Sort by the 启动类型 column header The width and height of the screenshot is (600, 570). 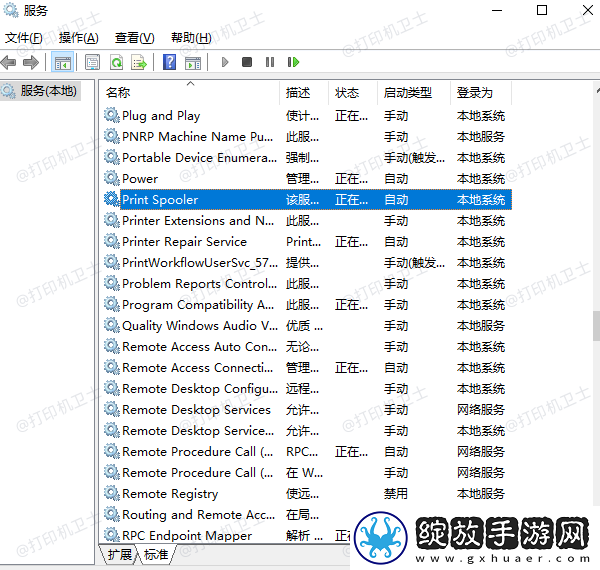tap(414, 93)
